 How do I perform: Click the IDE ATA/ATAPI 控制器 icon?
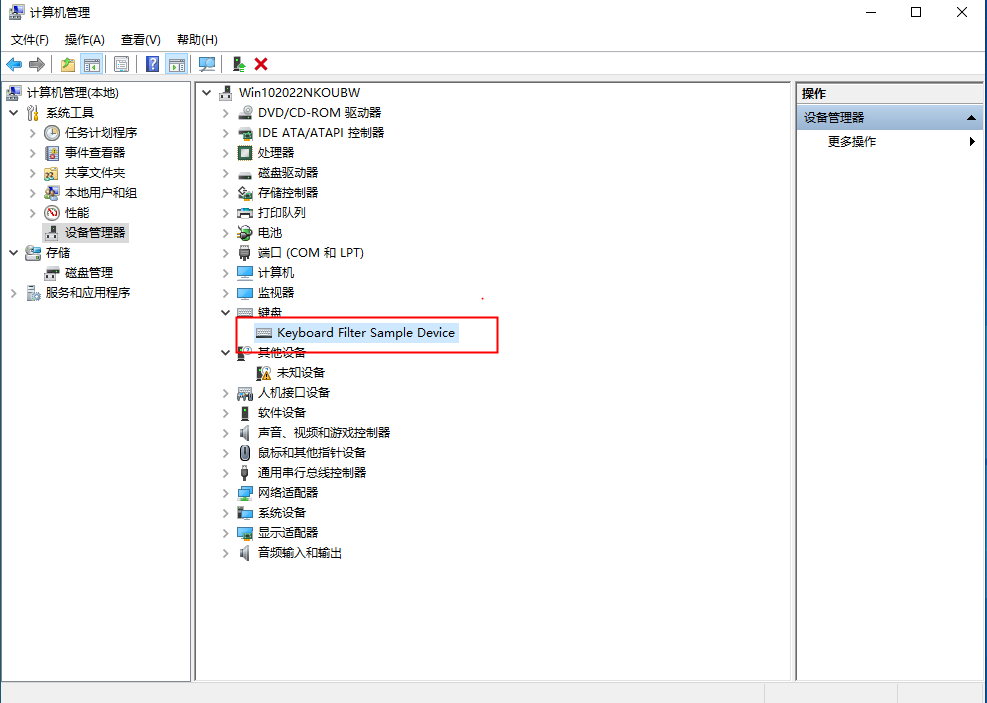(x=245, y=133)
